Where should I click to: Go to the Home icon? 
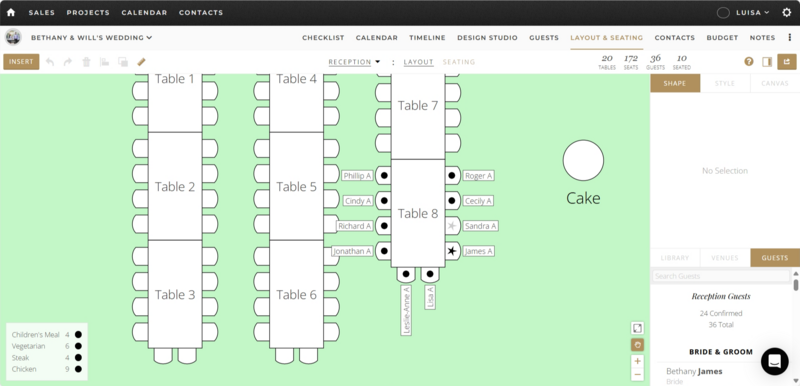point(11,12)
